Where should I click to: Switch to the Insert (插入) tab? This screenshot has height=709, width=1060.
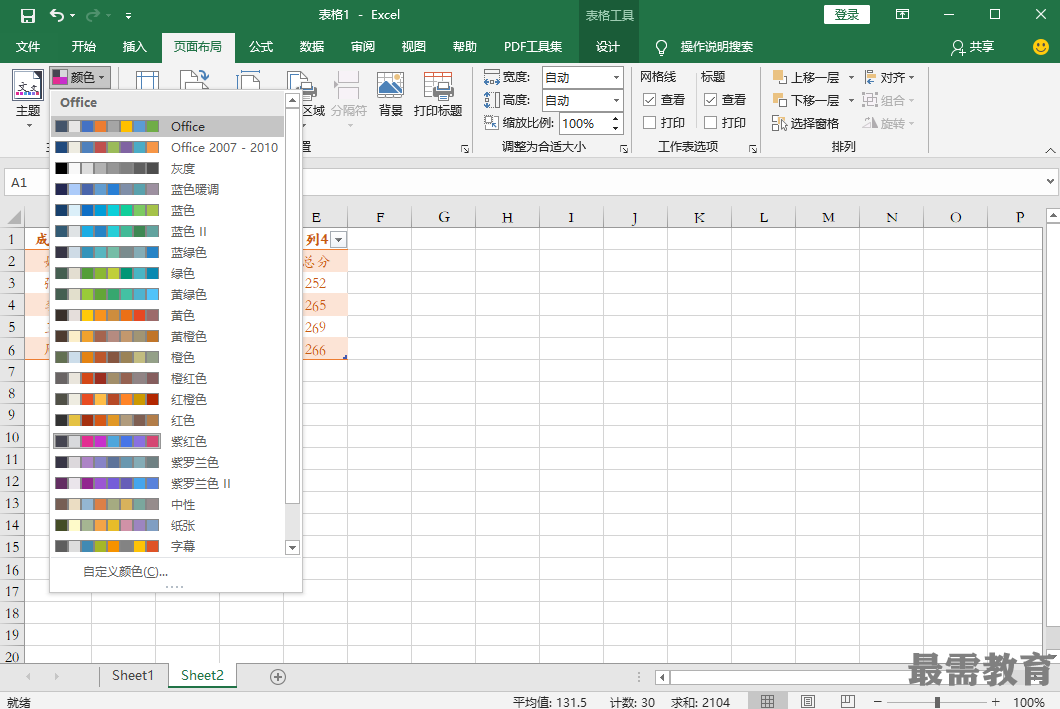click(135, 47)
